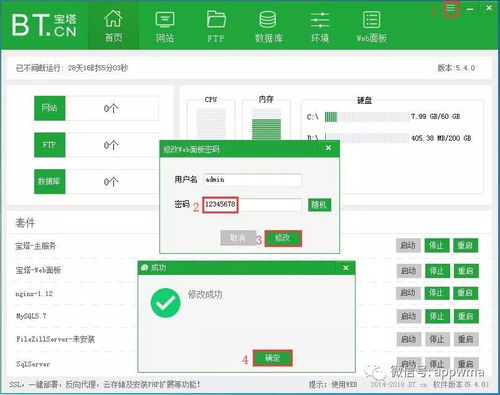The image size is (500, 395).
Task: Open the FTP folder icon
Action: point(216,26)
